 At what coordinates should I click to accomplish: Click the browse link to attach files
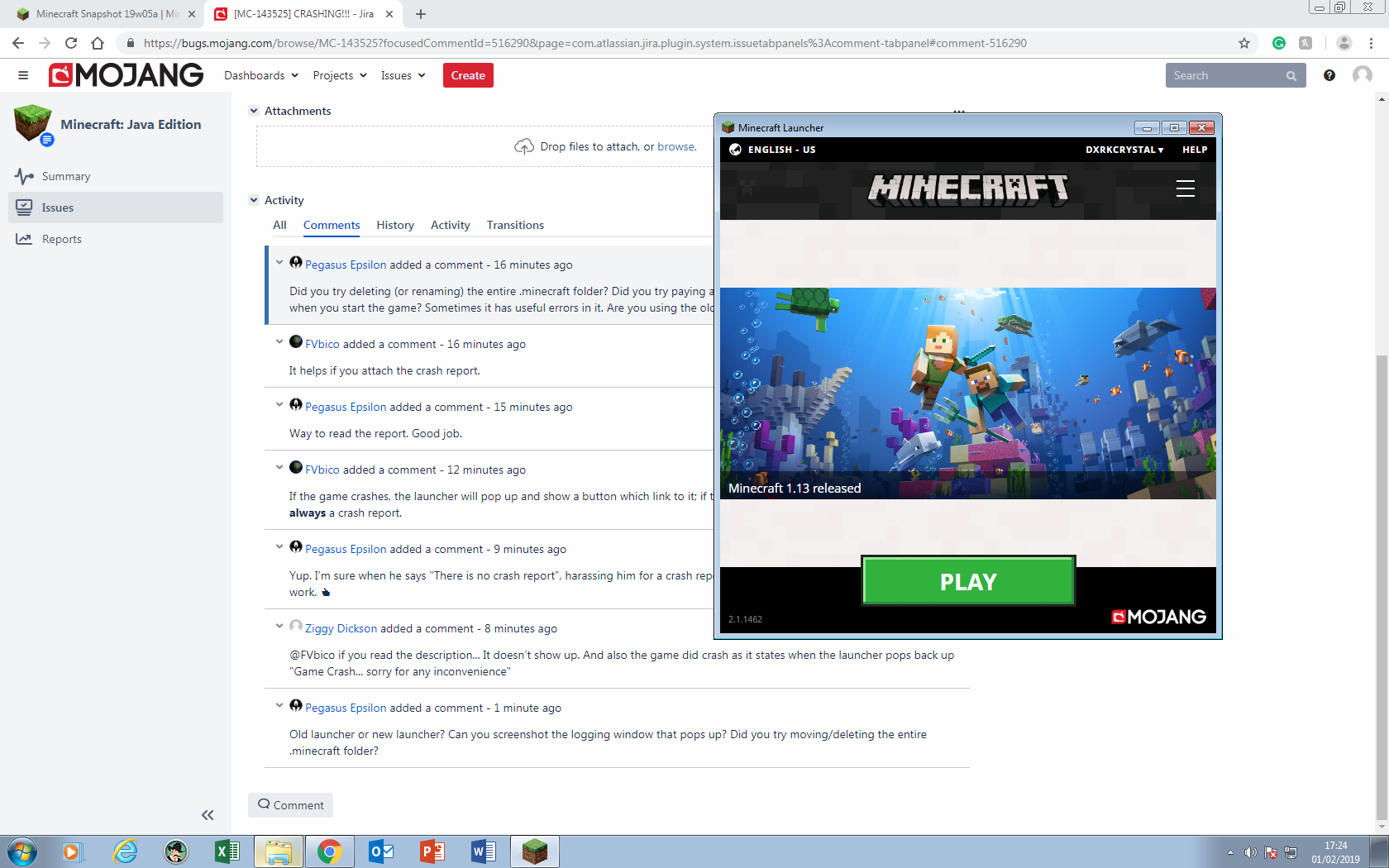pyautogui.click(x=676, y=146)
